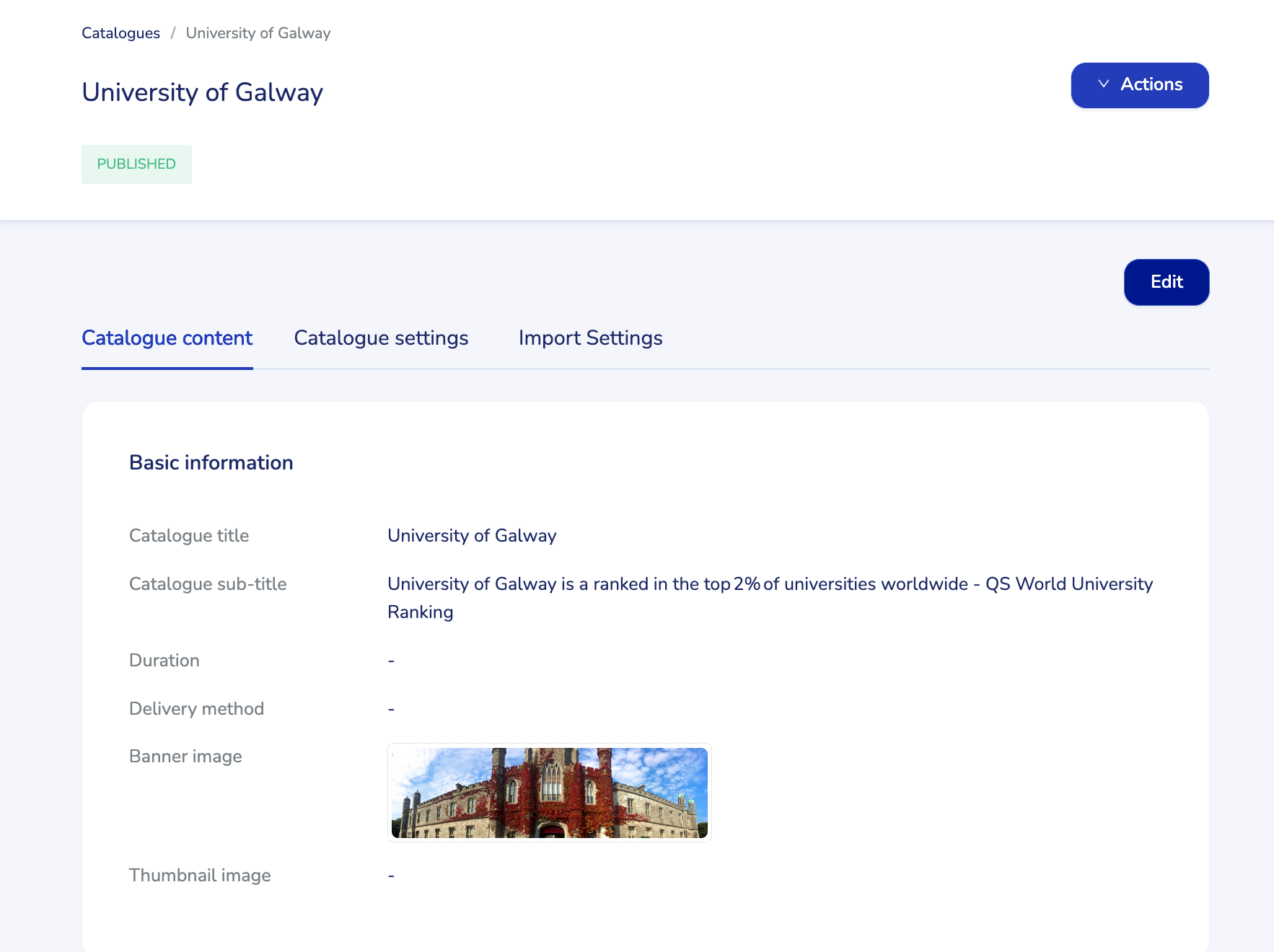This screenshot has height=952, width=1274.
Task: Click the Catalogue title value University of Galway
Action: point(473,536)
